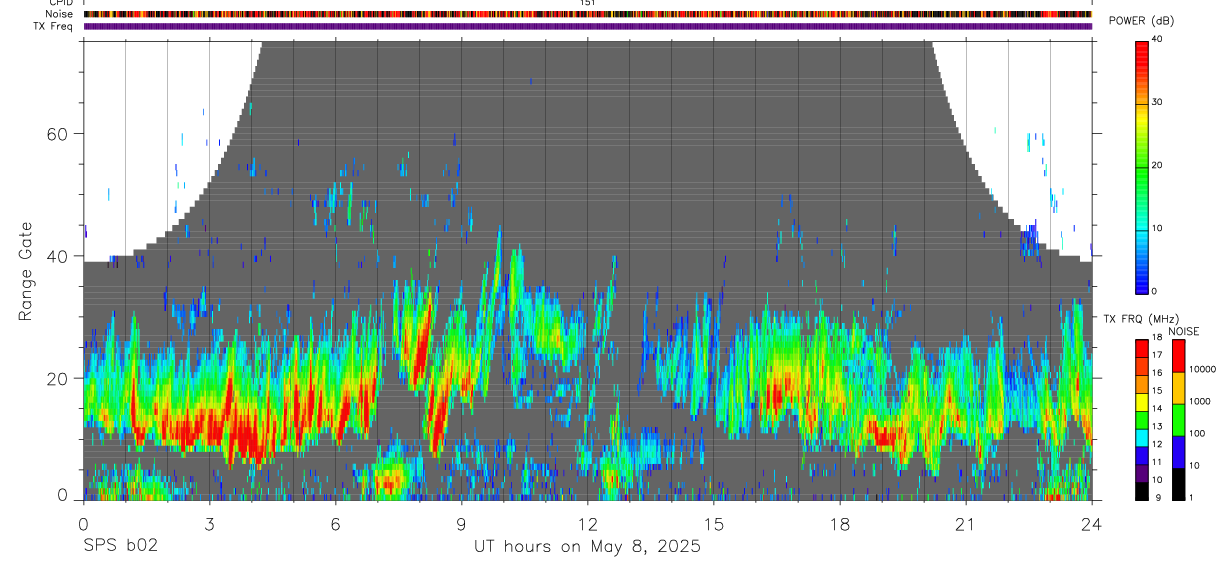Click the 3 hour tick label

point(209,523)
